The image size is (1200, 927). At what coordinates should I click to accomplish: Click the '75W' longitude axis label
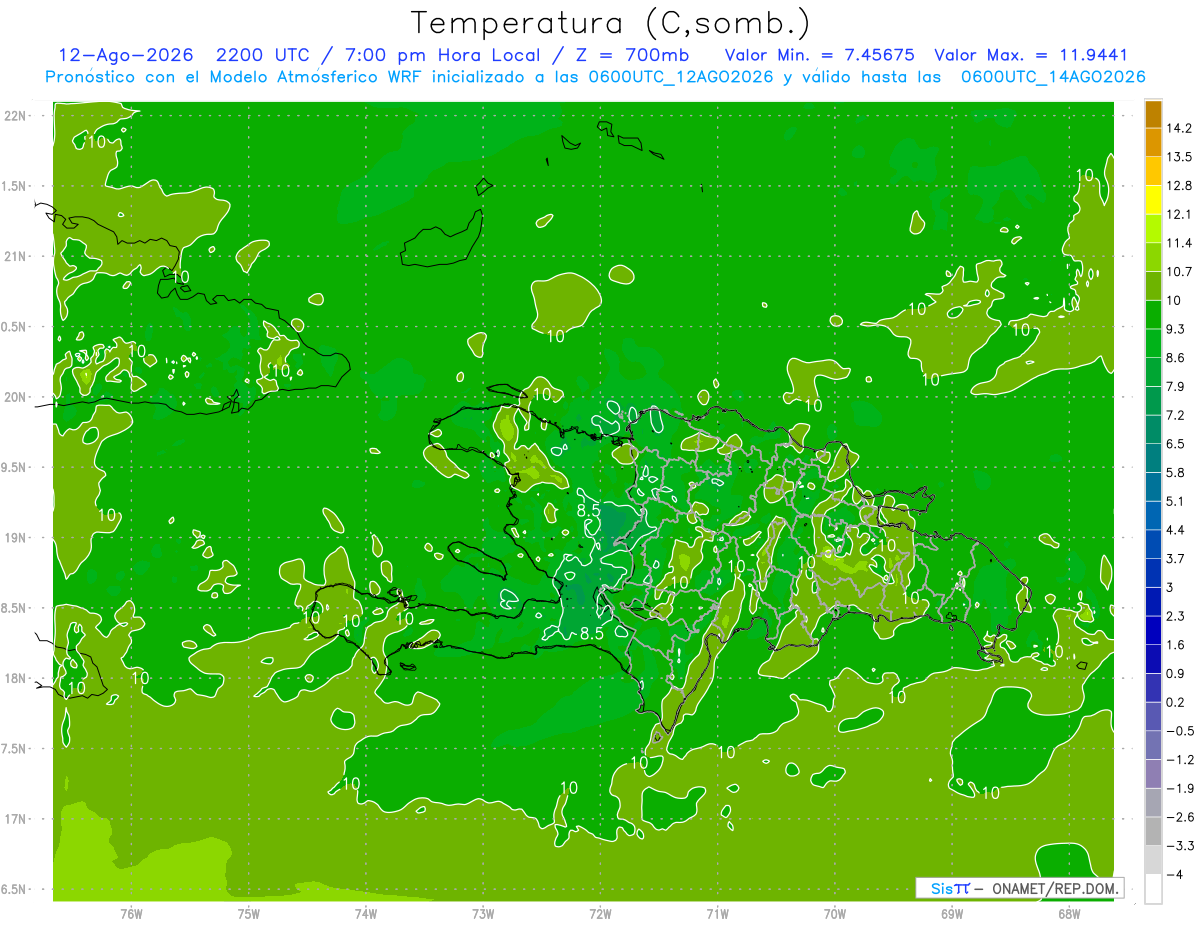pyautogui.click(x=249, y=914)
